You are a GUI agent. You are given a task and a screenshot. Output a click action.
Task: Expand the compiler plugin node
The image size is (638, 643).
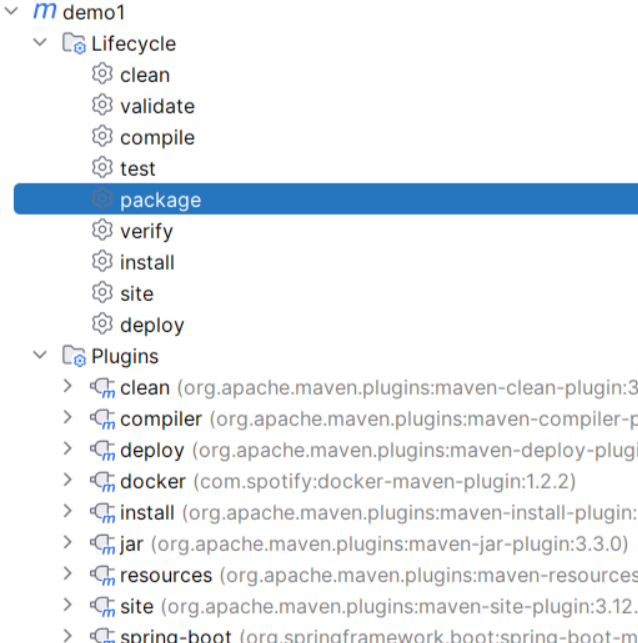(x=67, y=418)
